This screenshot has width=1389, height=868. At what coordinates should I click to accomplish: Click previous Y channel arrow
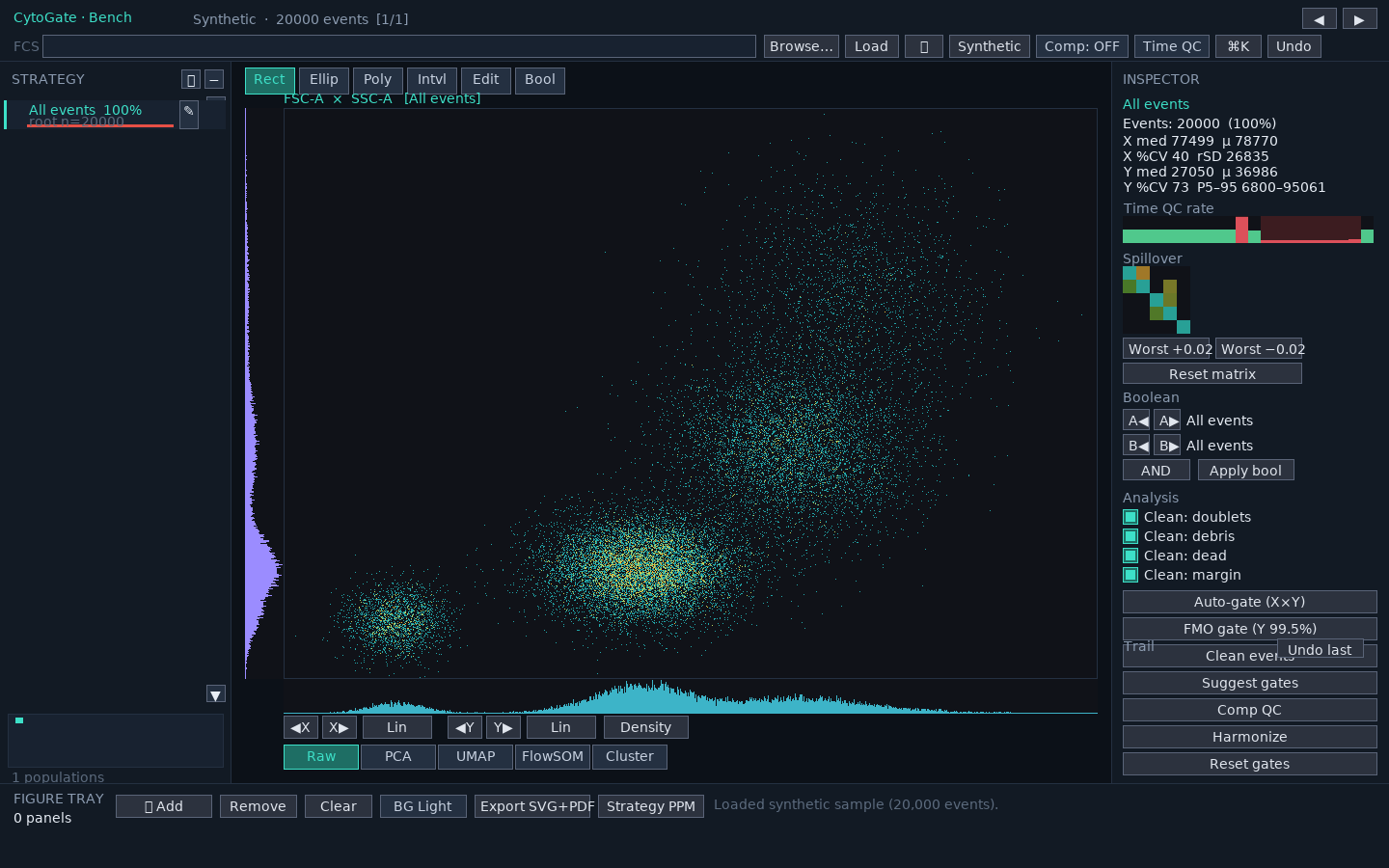tap(465, 727)
